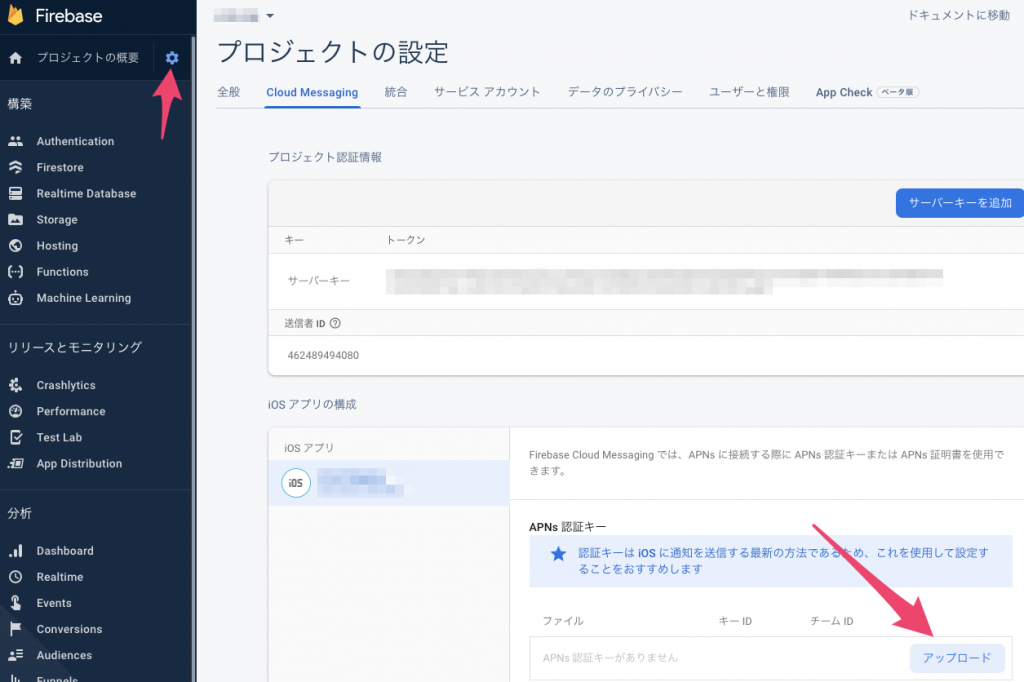The image size is (1024, 682).
Task: Click the blurred server key token
Action: point(664,282)
